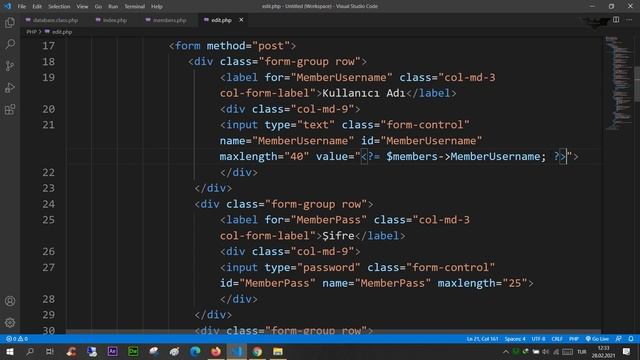
Task: Open the Go menu
Action: [x=98, y=7]
